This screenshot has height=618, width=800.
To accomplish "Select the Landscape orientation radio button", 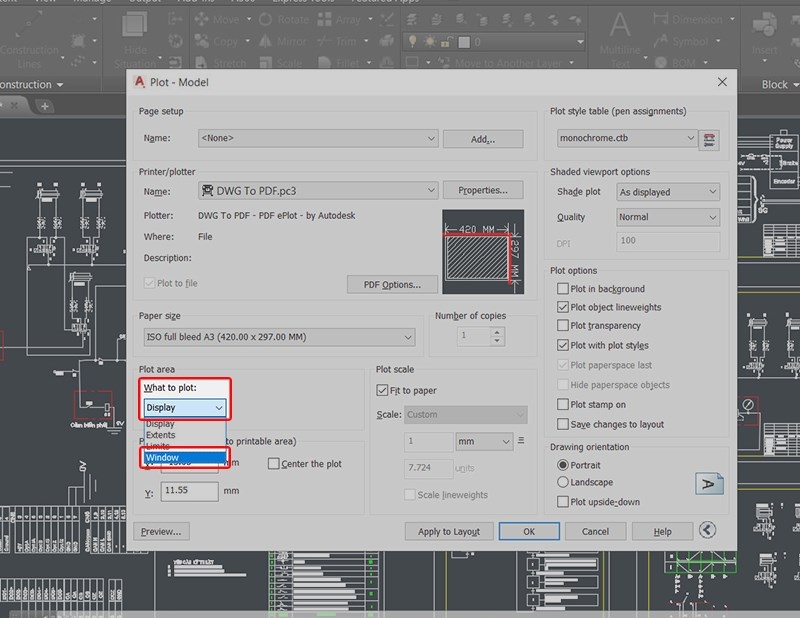I will (563, 483).
